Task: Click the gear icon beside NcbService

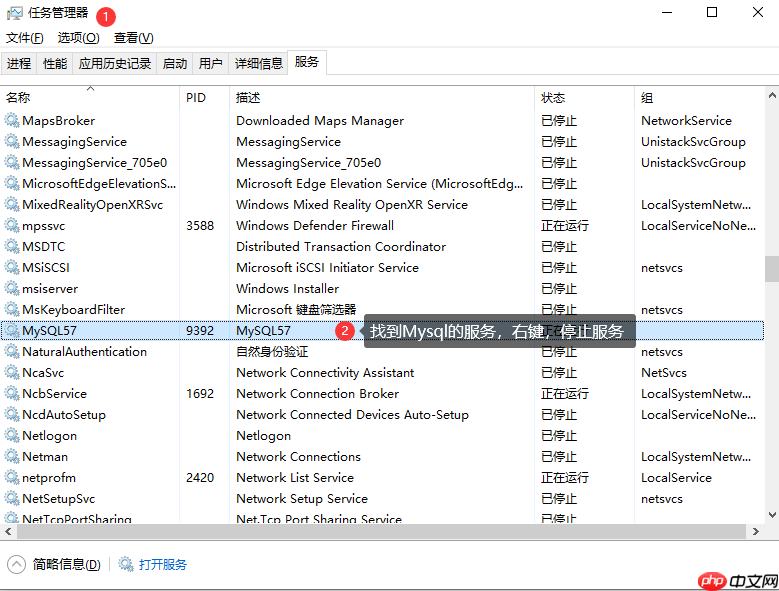Action: [x=12, y=393]
